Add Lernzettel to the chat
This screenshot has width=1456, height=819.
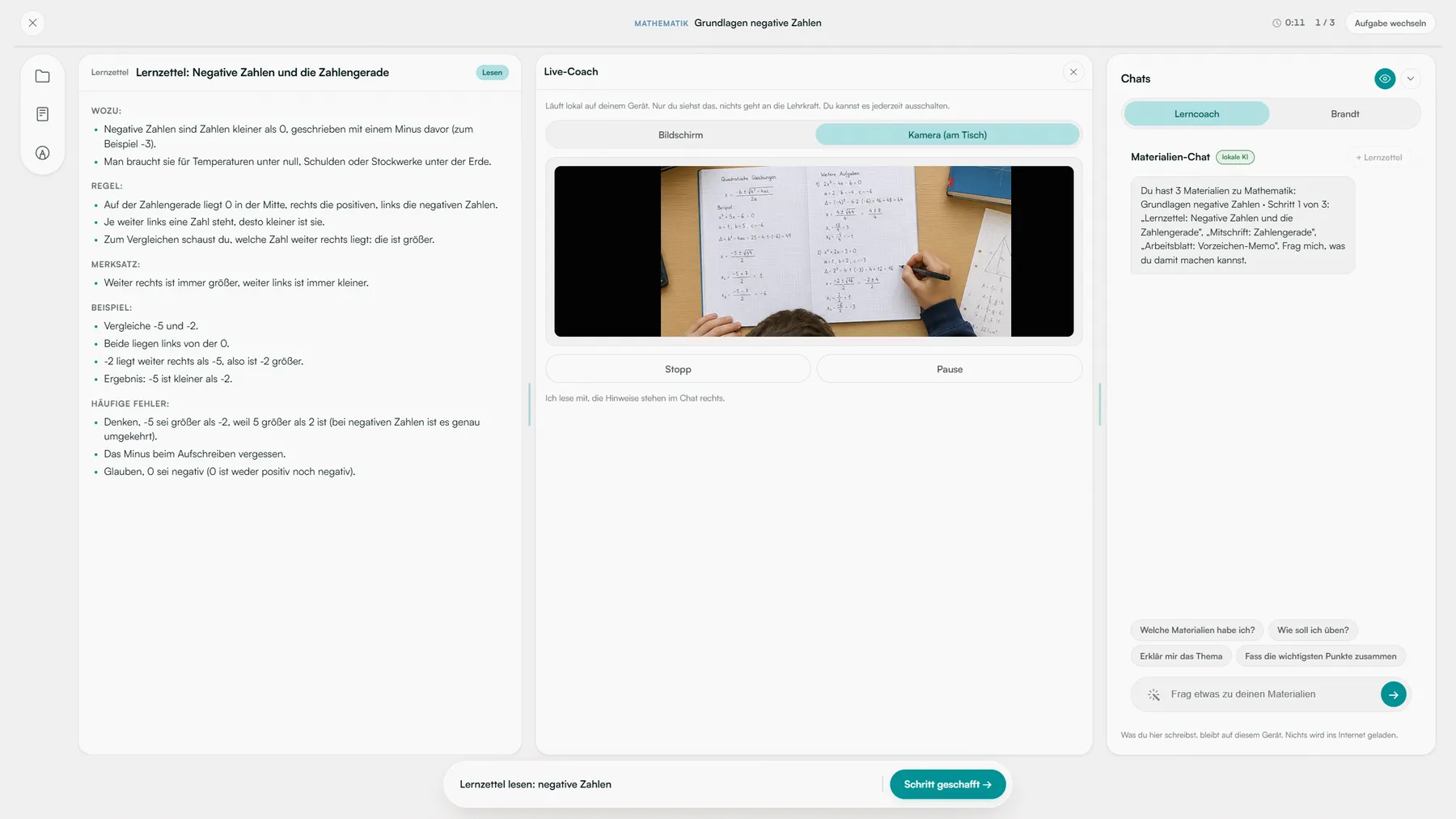point(1379,157)
